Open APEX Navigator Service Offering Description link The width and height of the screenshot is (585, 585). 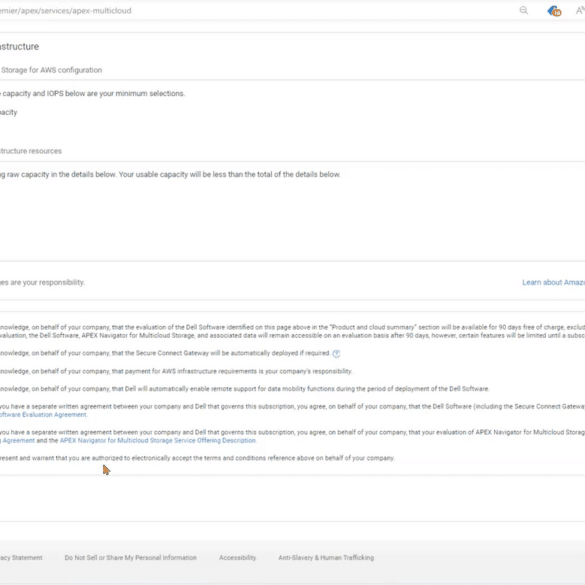click(158, 441)
